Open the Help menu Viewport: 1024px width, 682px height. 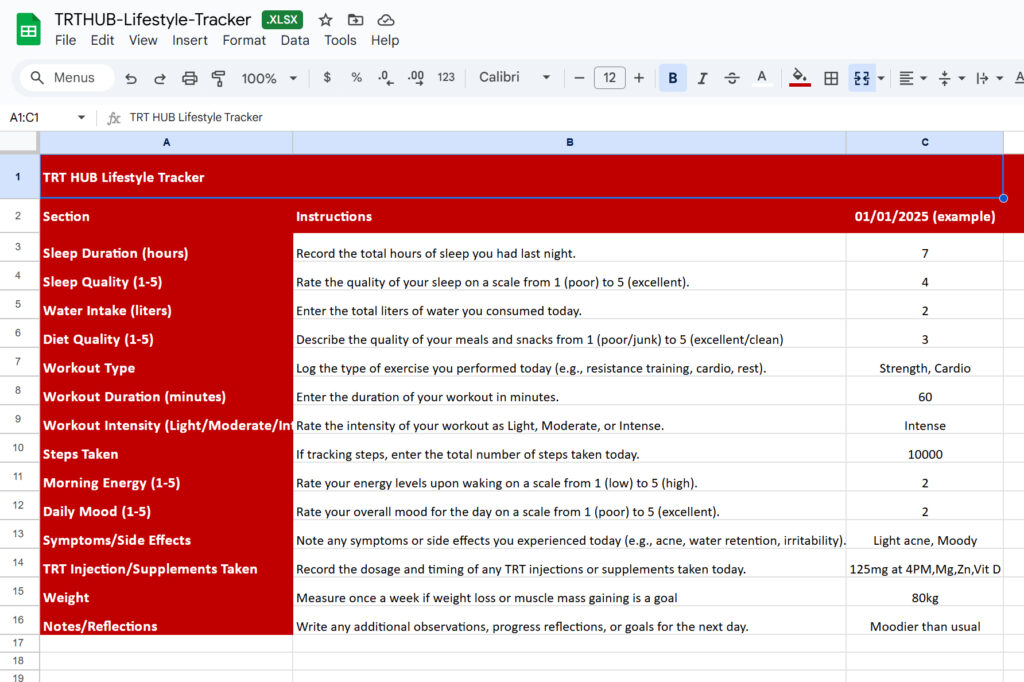click(385, 41)
